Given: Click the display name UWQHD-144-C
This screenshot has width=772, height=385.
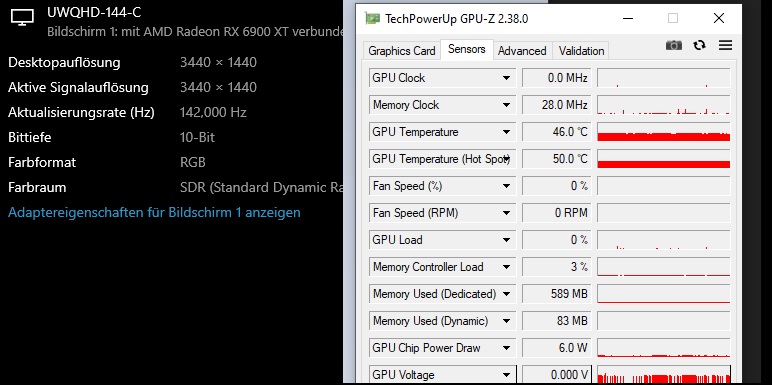Looking at the screenshot, I should [94, 12].
